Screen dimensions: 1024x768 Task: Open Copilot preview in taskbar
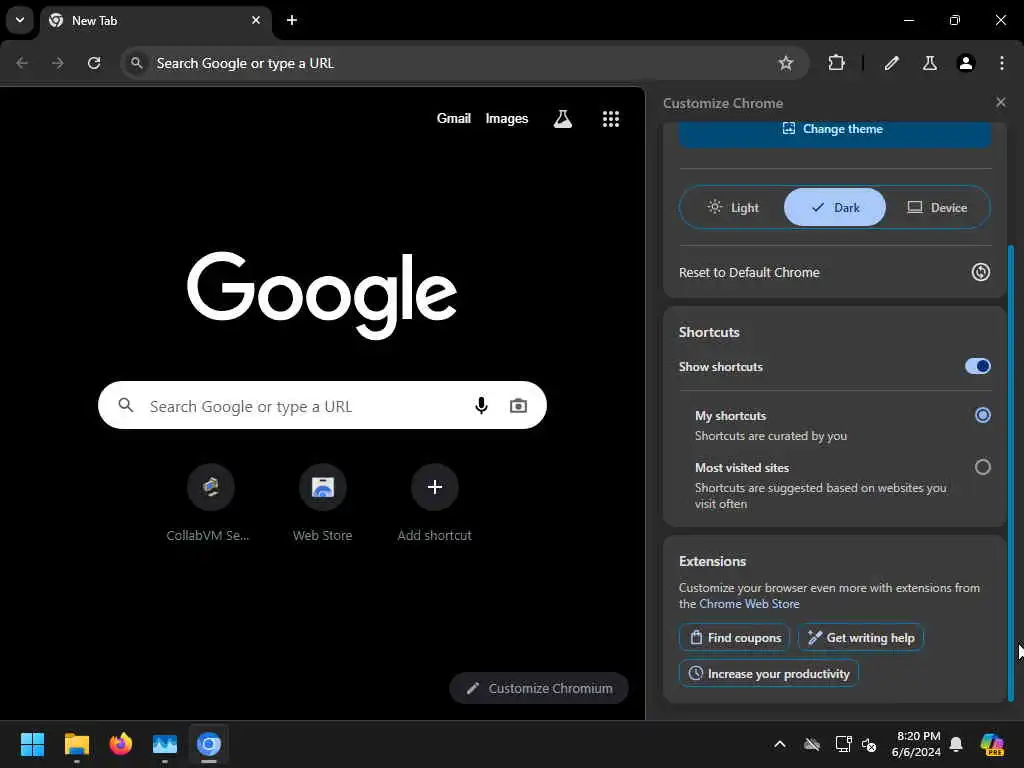click(x=992, y=744)
